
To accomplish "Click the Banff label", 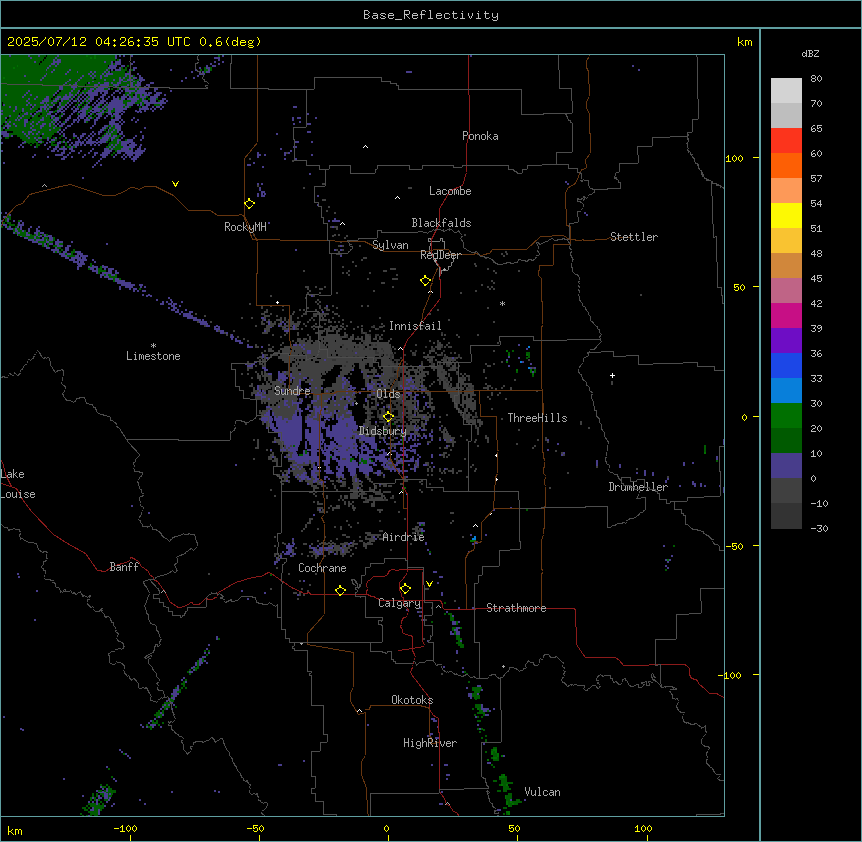I will click(124, 567).
